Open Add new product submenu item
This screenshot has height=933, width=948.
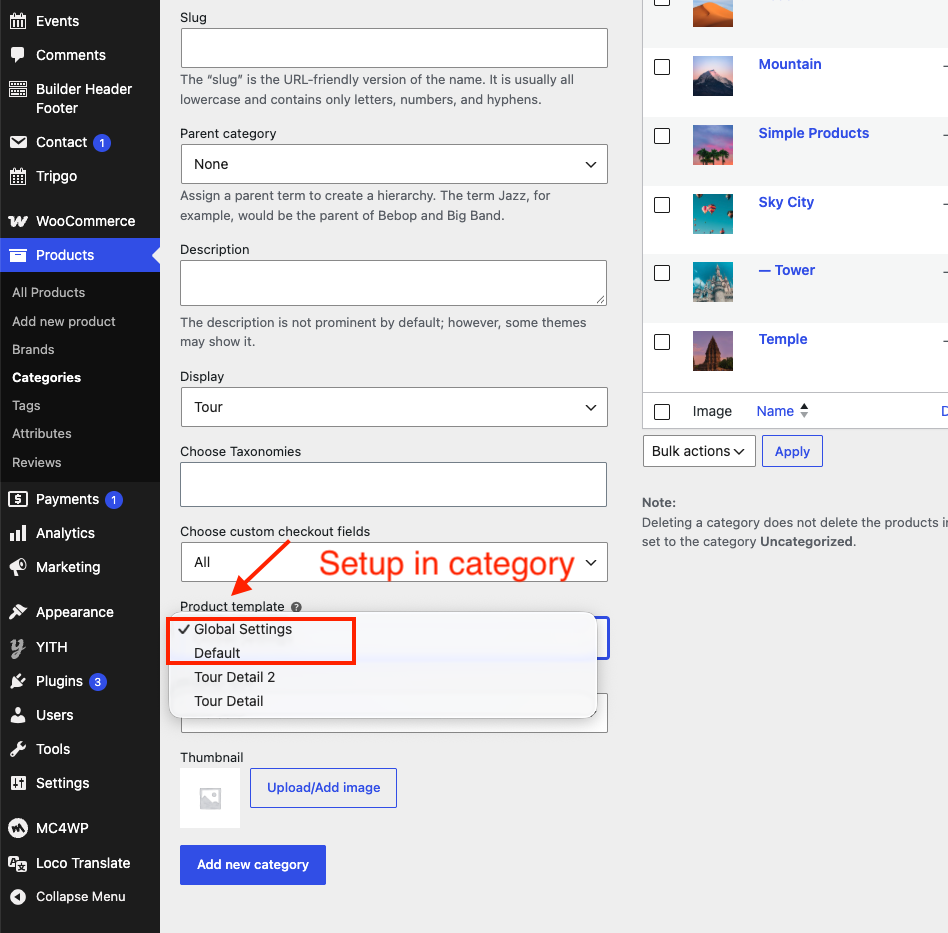pos(63,322)
